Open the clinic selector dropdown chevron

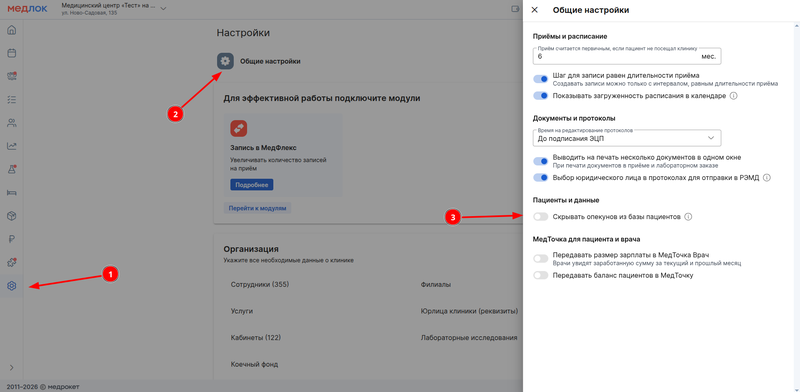click(163, 9)
